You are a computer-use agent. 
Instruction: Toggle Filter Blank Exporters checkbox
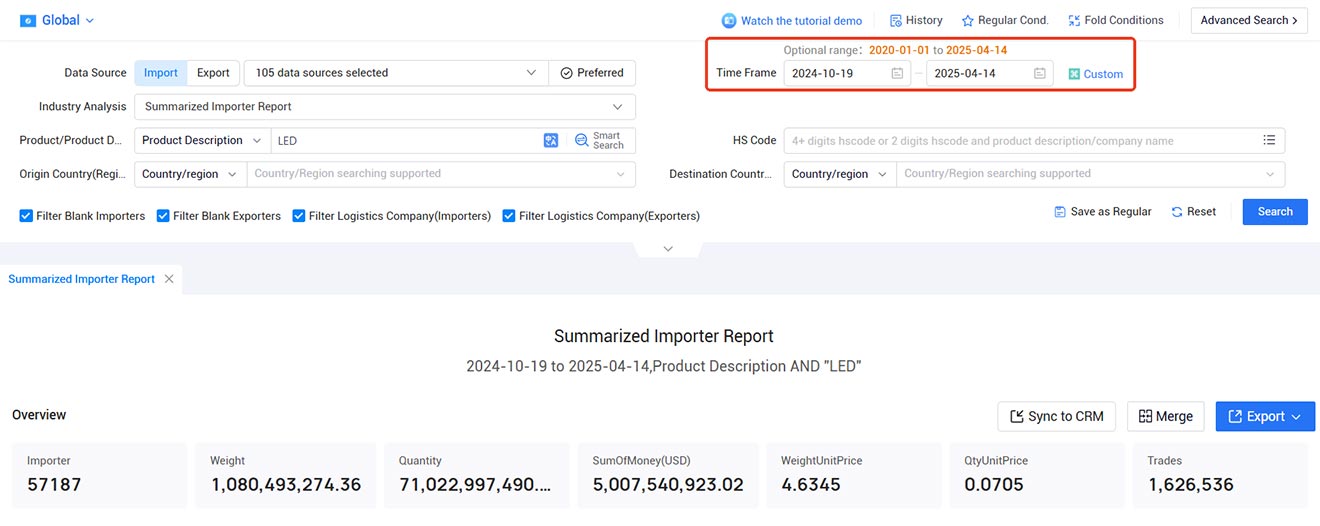point(163,216)
